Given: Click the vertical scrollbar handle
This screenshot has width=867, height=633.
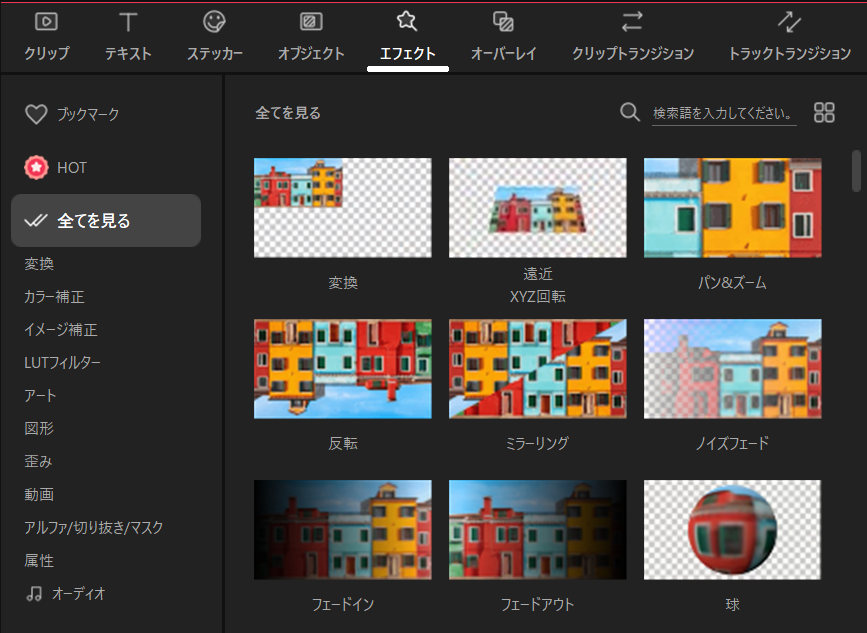Looking at the screenshot, I should coord(856,170).
